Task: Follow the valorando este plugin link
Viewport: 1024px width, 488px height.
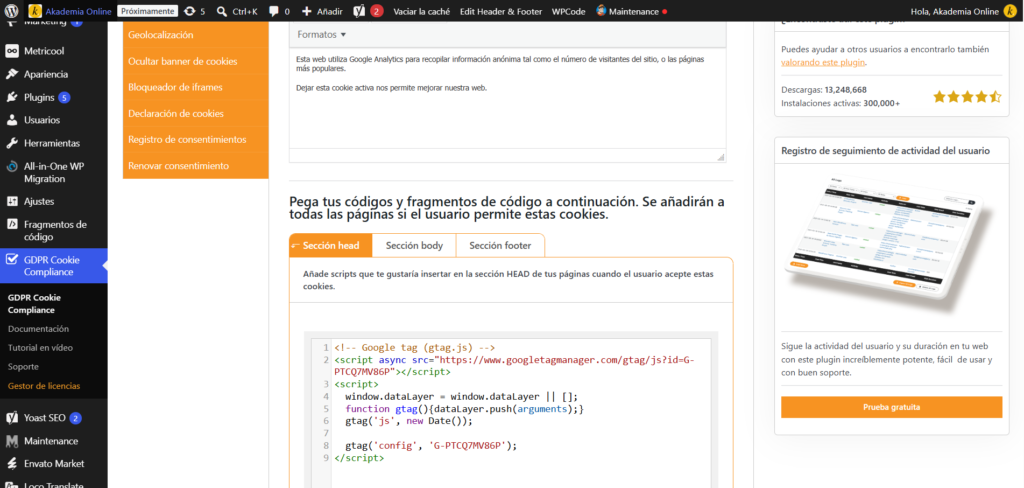Action: point(823,62)
